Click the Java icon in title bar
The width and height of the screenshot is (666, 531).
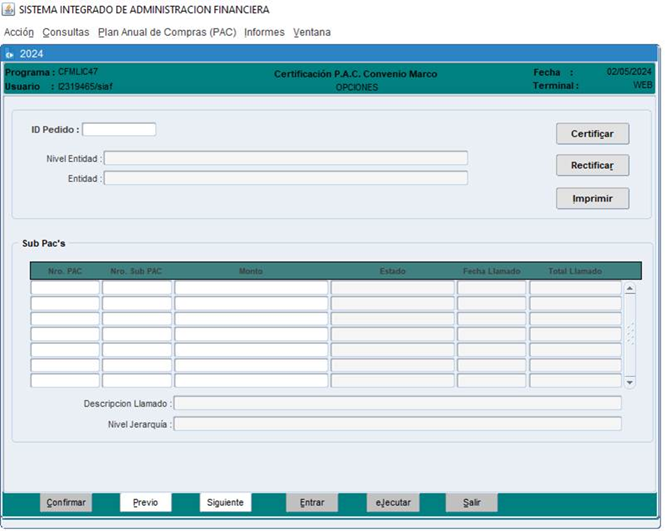9,9
